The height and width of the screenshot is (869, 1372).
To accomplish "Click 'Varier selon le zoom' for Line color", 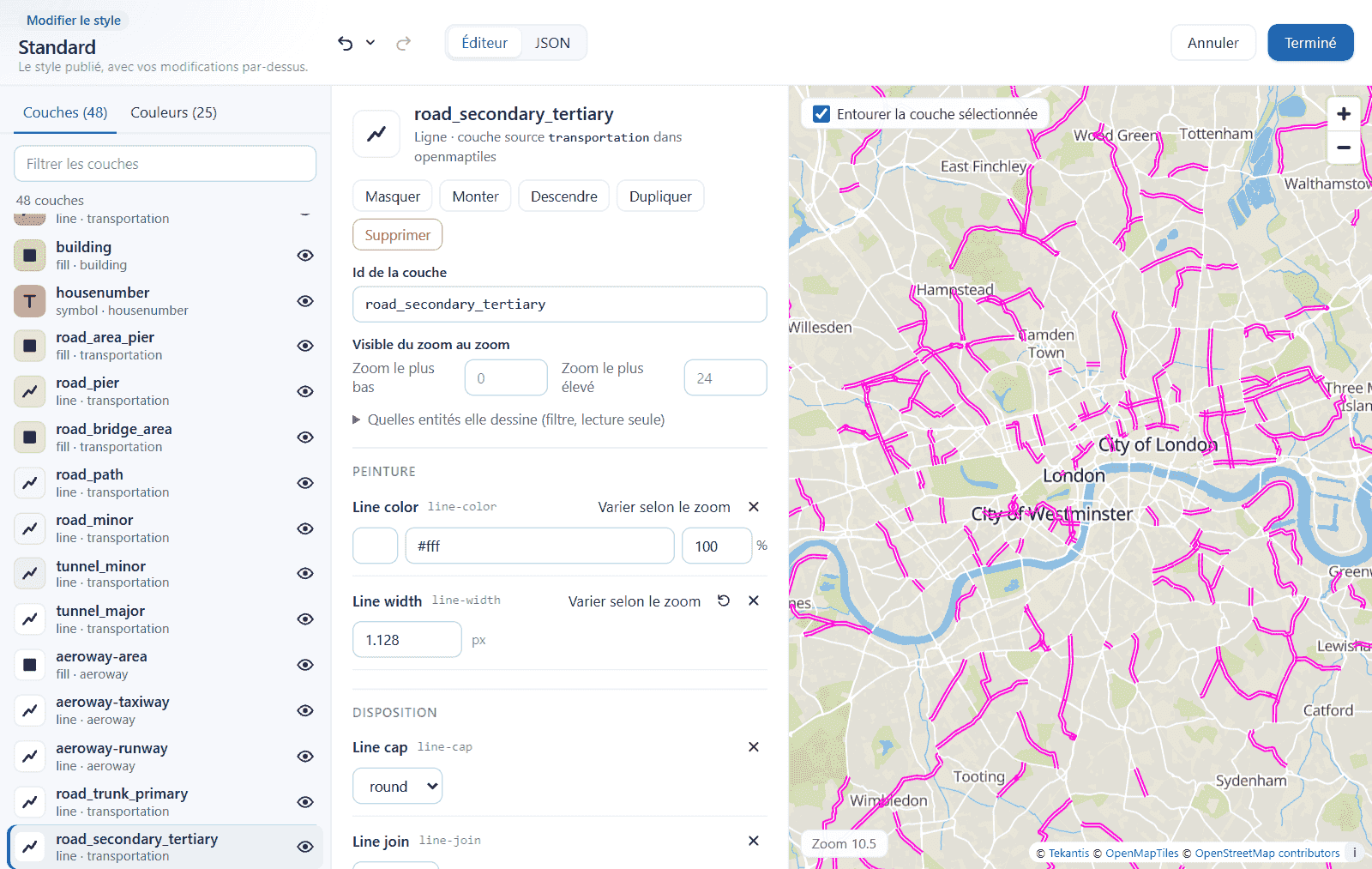I will [664, 507].
